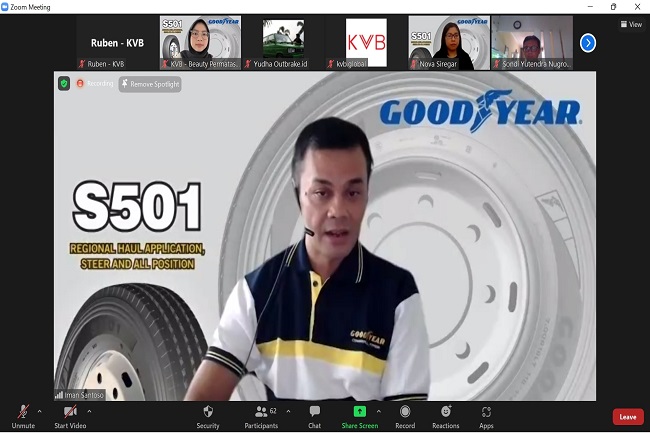Select KVB - Beauty Permatas video tile
The width and height of the screenshot is (650, 433).
click(x=200, y=43)
